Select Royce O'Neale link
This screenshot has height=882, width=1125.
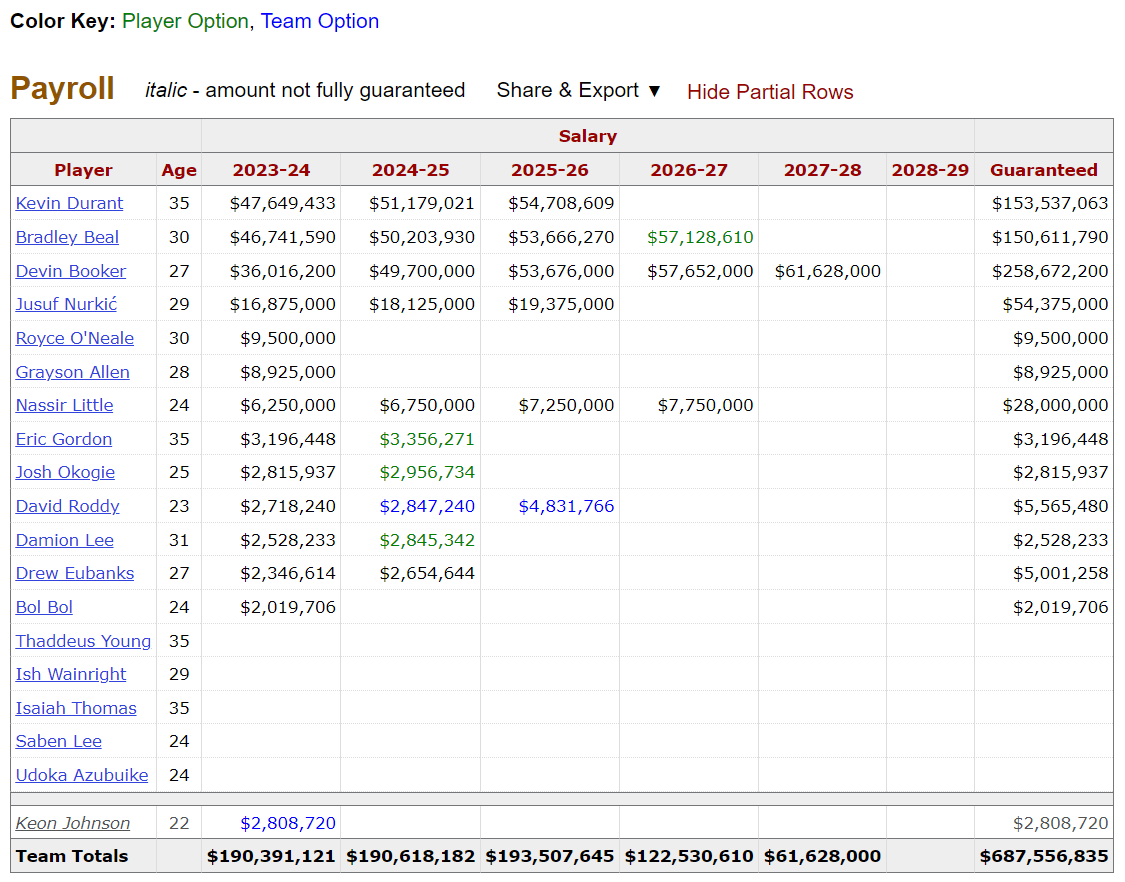(74, 338)
